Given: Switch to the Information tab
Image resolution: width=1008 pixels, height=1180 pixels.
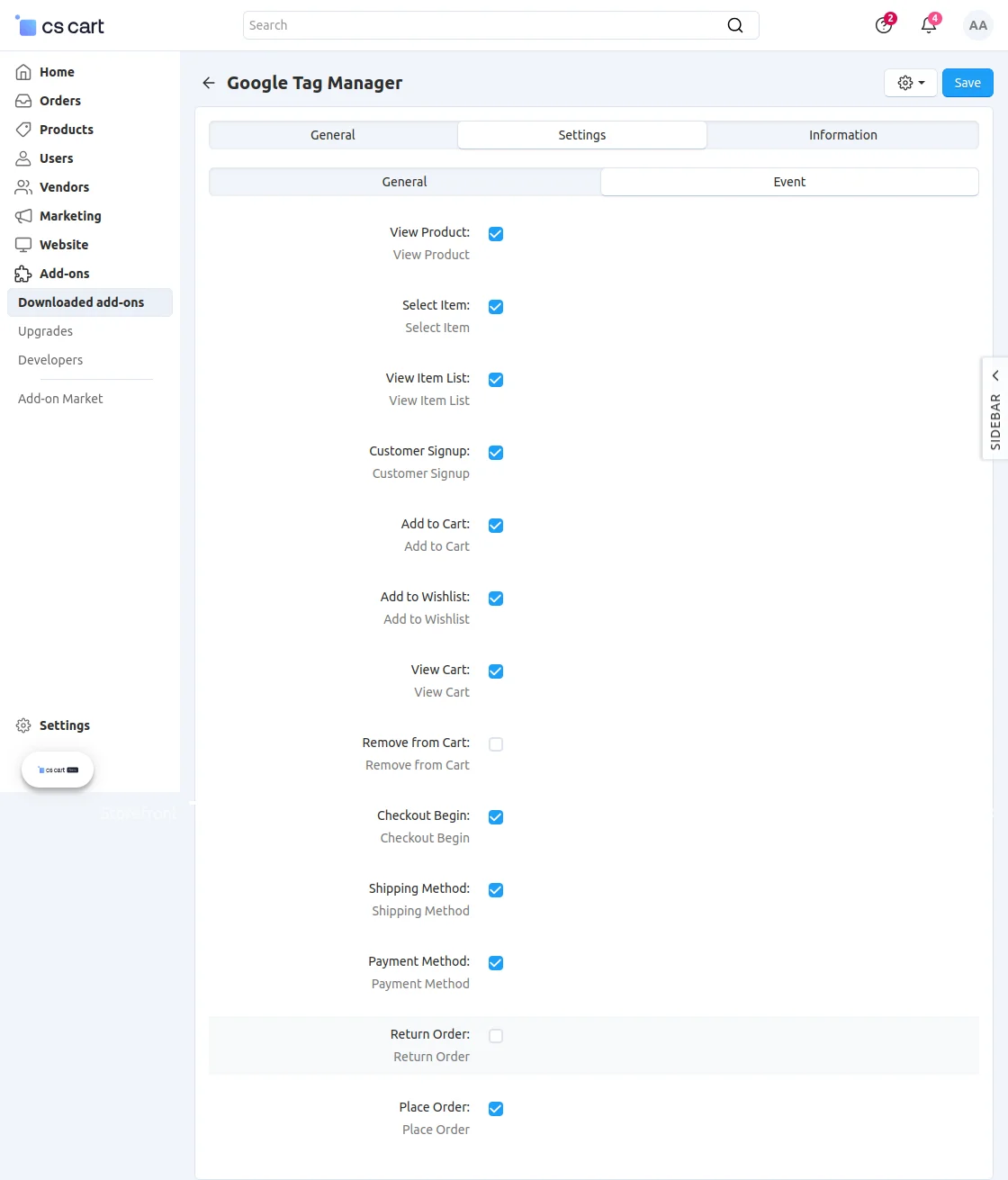Looking at the screenshot, I should click(842, 134).
